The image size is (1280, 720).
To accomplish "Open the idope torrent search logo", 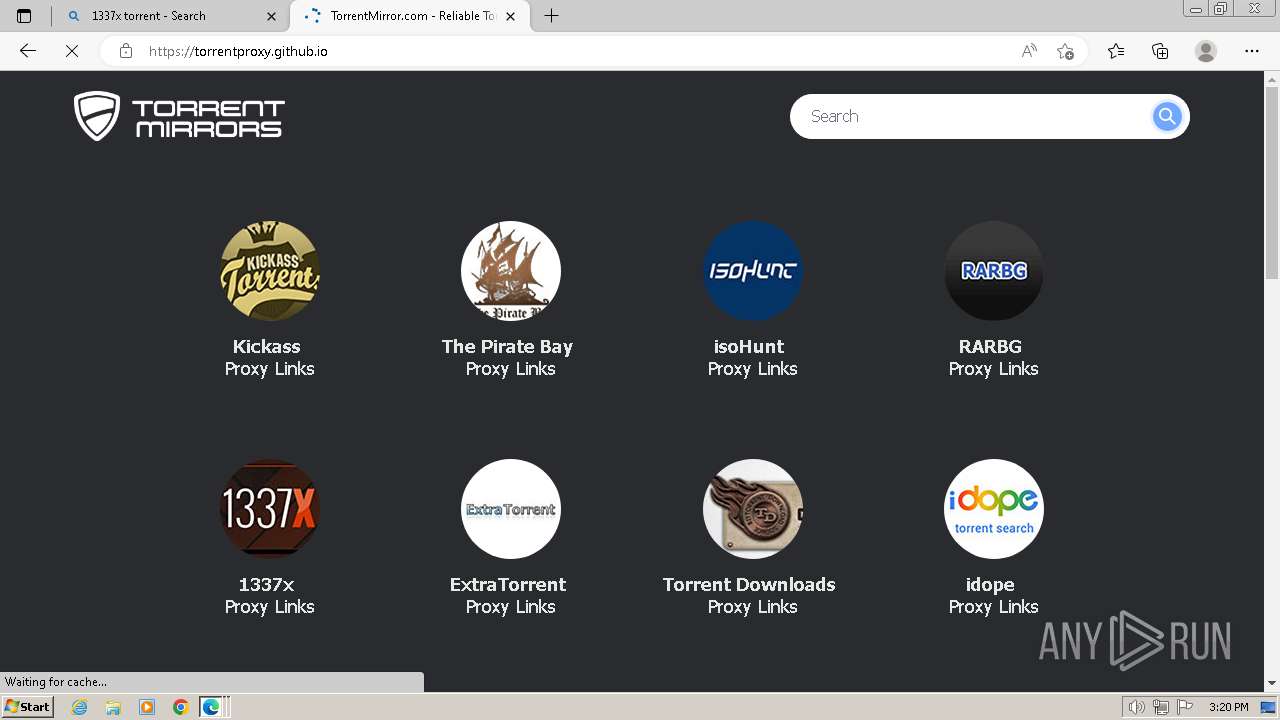I will (994, 509).
